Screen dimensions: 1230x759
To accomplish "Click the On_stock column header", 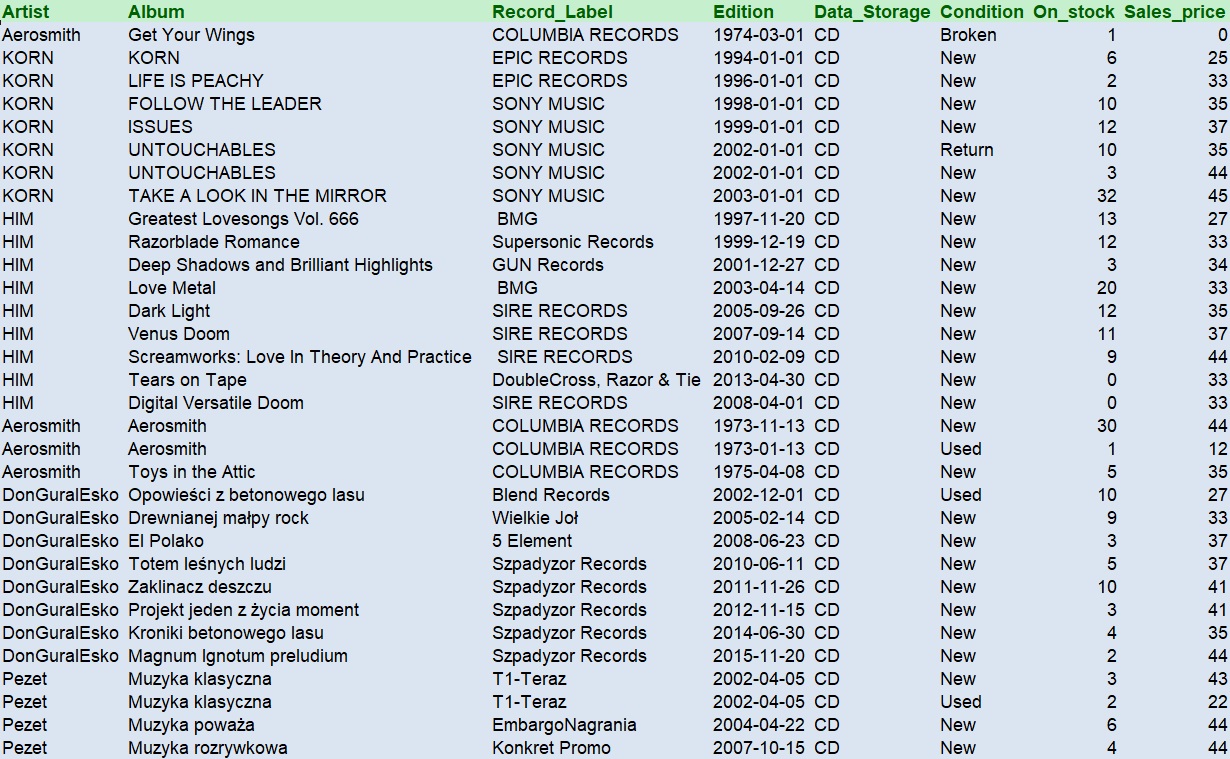I will (x=1074, y=12).
